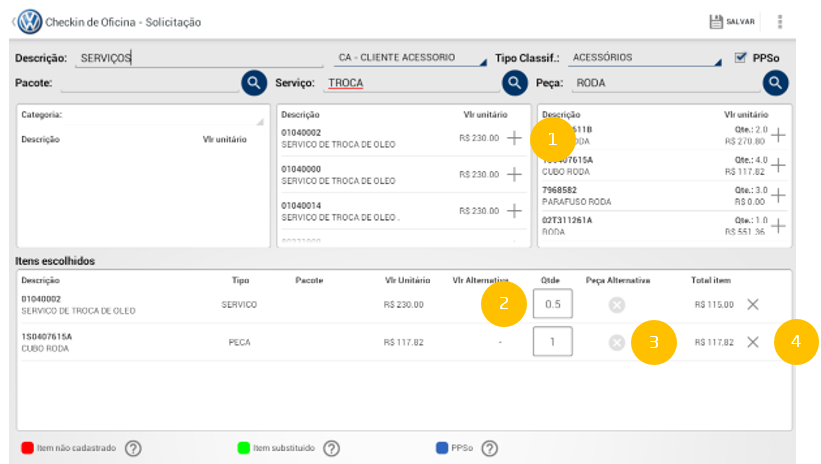
Task: Add part PARAFUSO RODA with plus icon
Action: [x=779, y=195]
